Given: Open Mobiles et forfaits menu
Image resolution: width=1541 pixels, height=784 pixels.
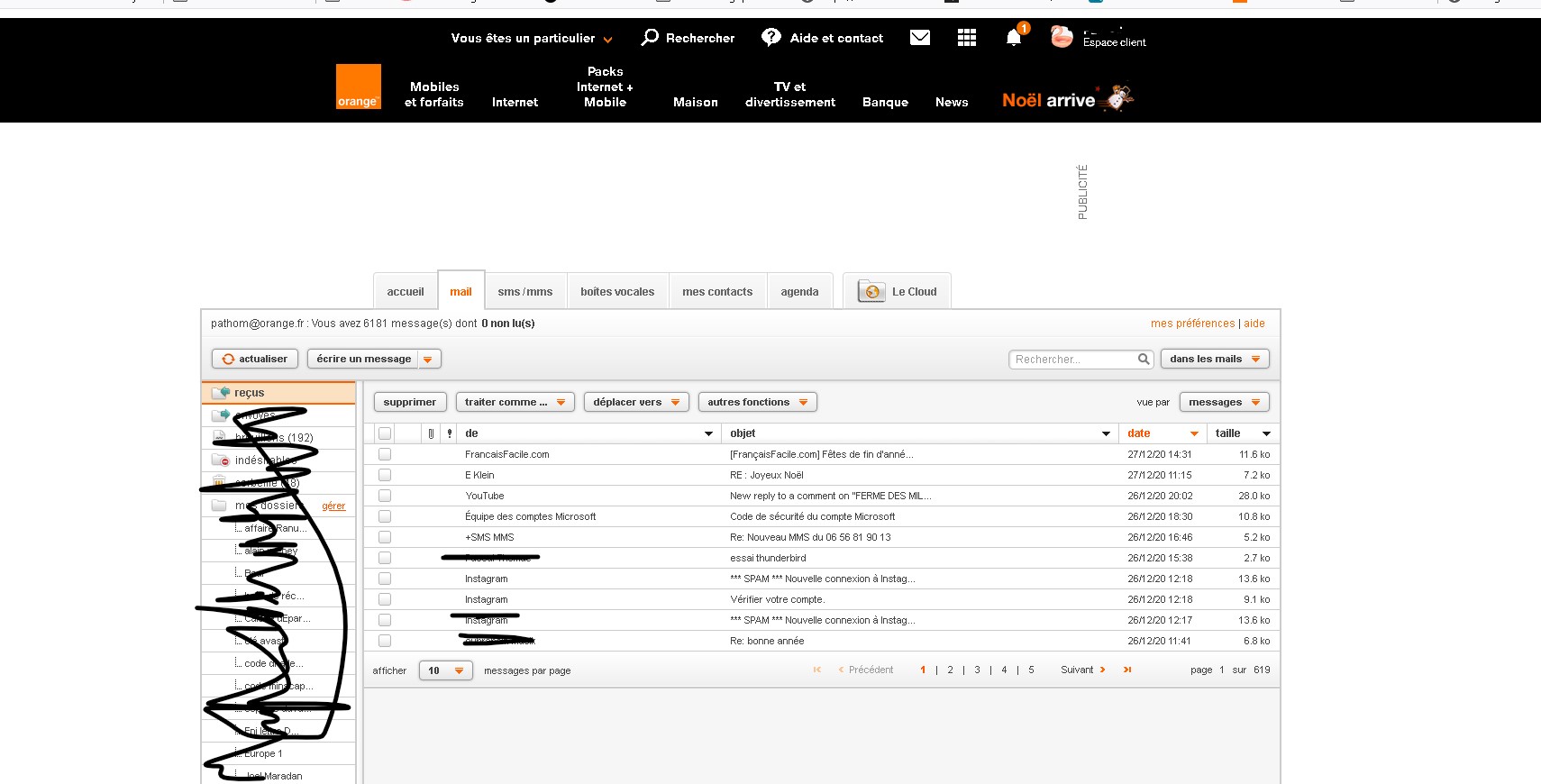Looking at the screenshot, I should (434, 94).
